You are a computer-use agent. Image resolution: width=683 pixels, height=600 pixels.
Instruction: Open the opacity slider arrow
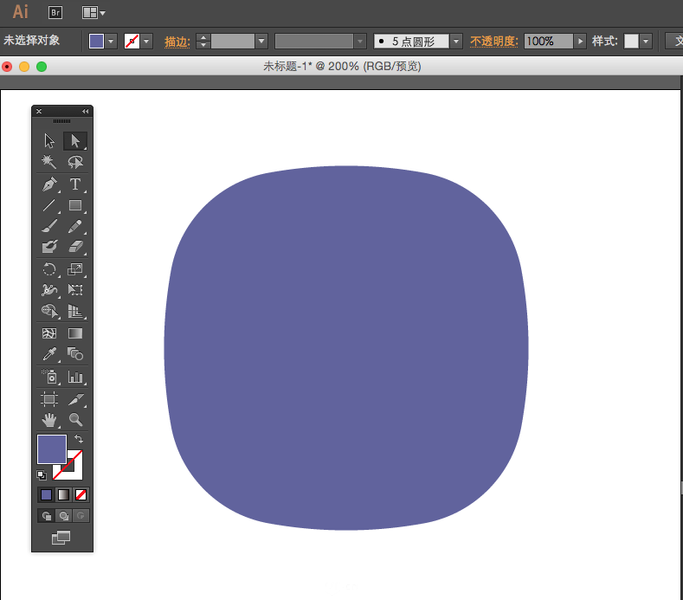tap(580, 41)
